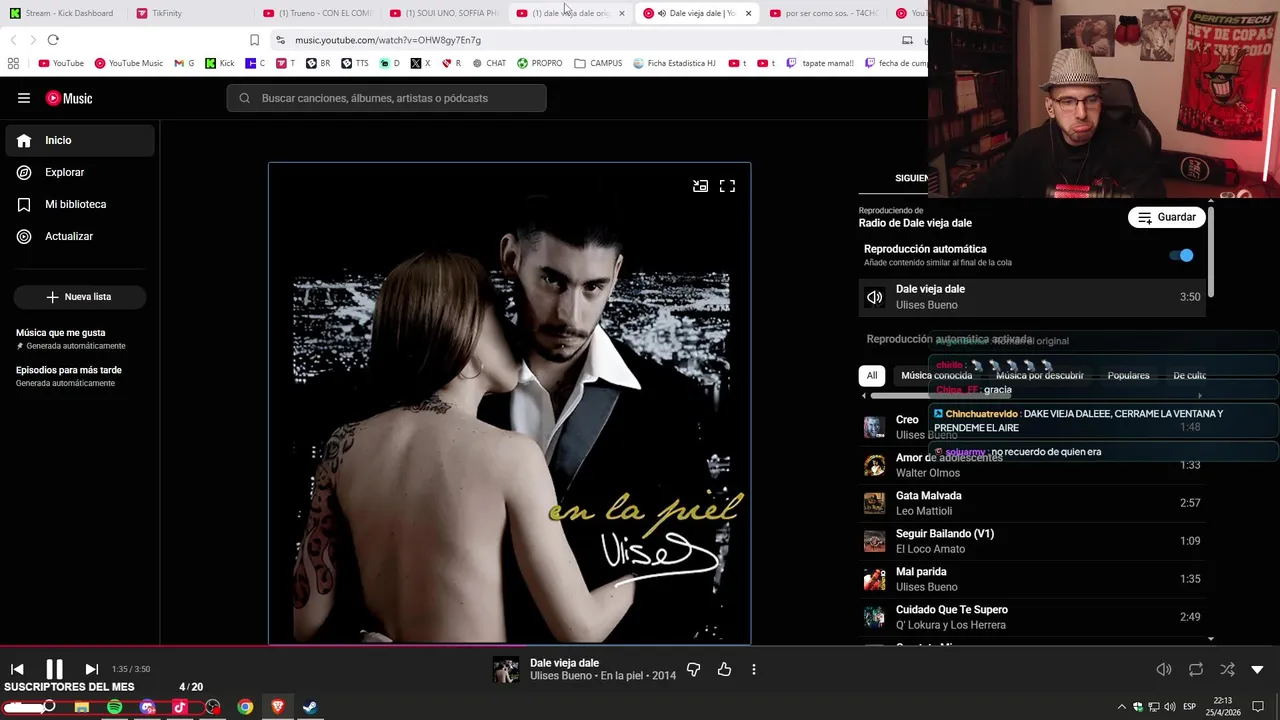Open the browser apps grid in bookmarks bar

click(x=13, y=63)
